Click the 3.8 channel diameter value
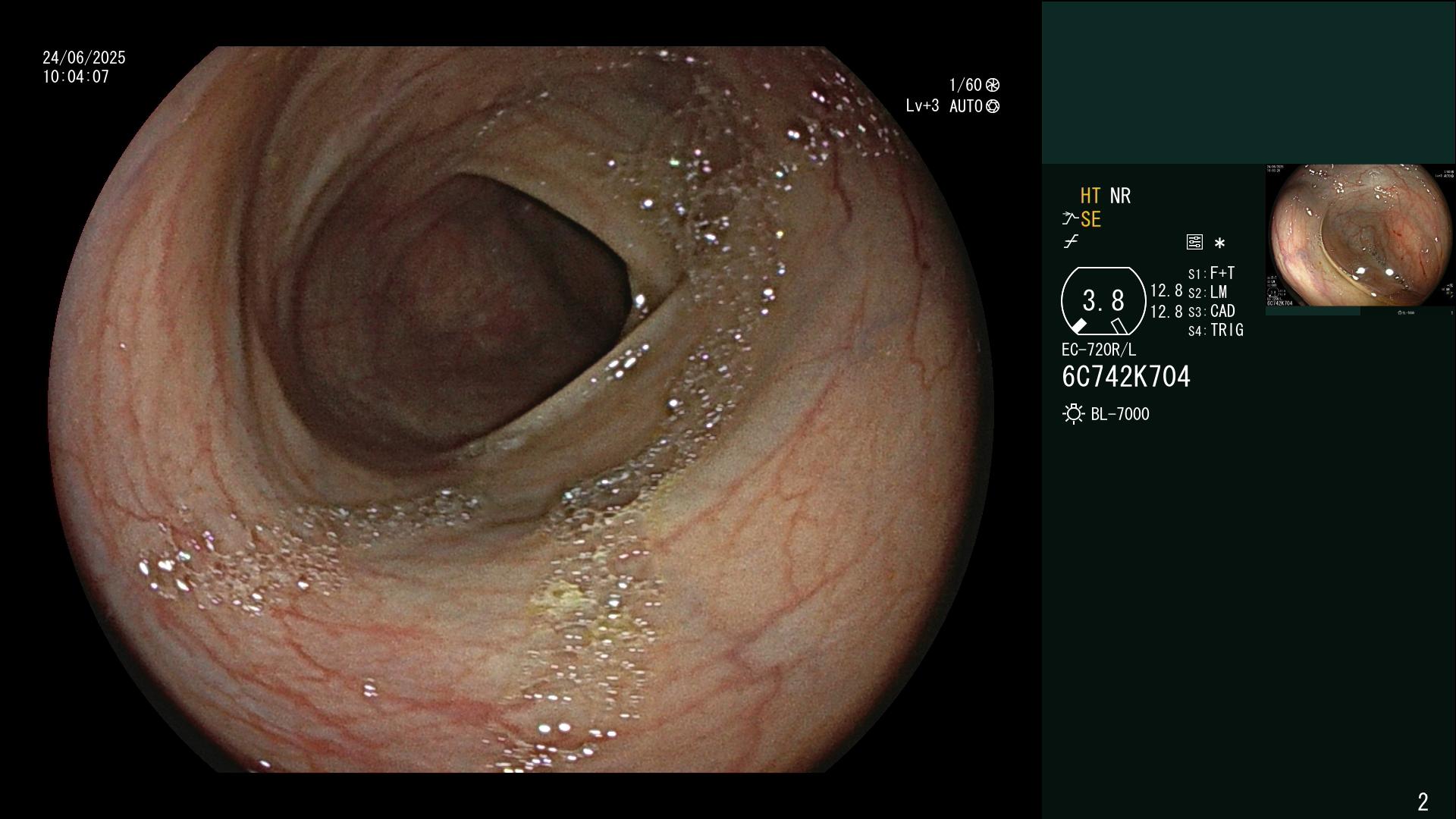1456x819 pixels. point(1103,301)
